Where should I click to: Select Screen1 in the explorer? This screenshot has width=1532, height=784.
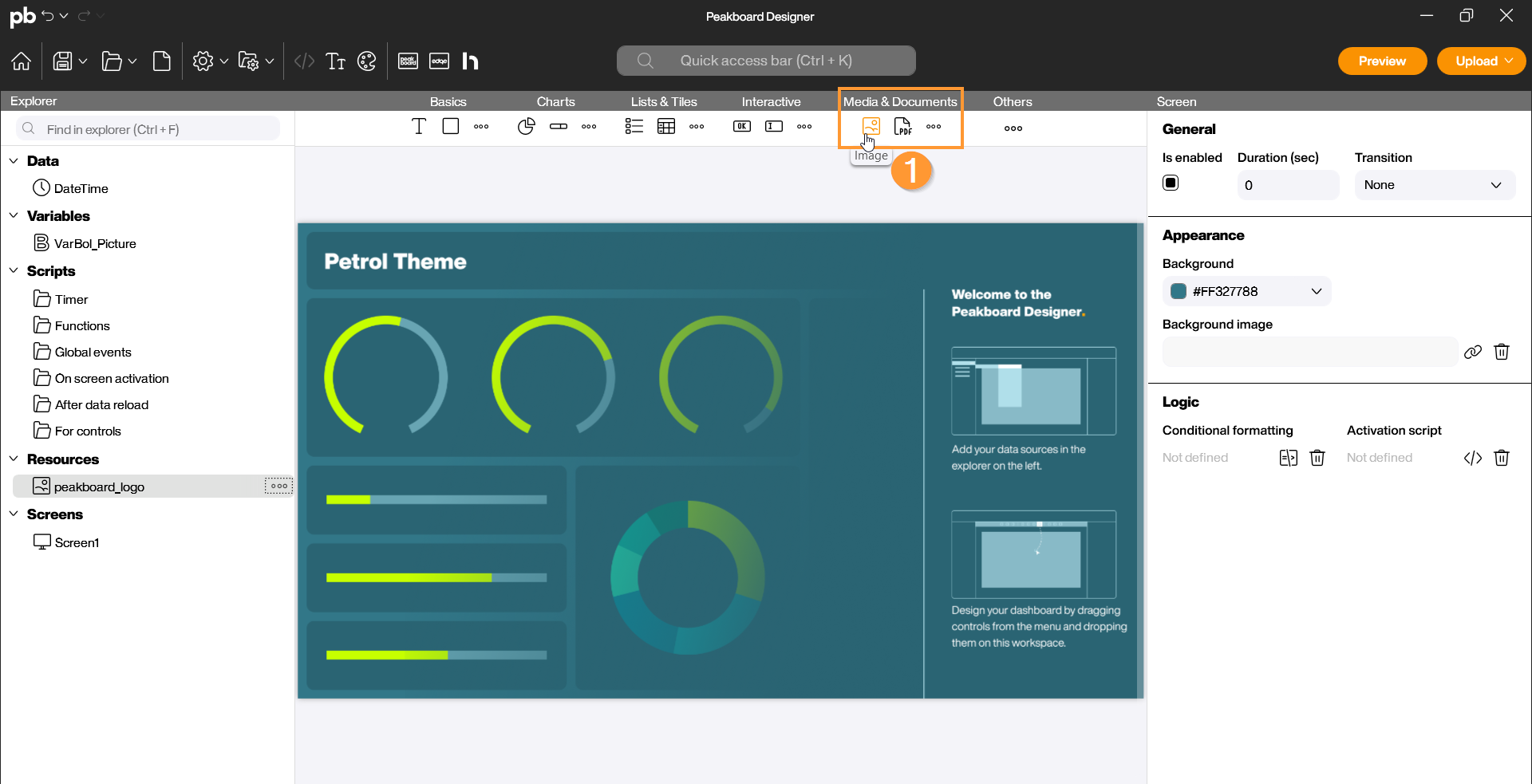(x=77, y=542)
